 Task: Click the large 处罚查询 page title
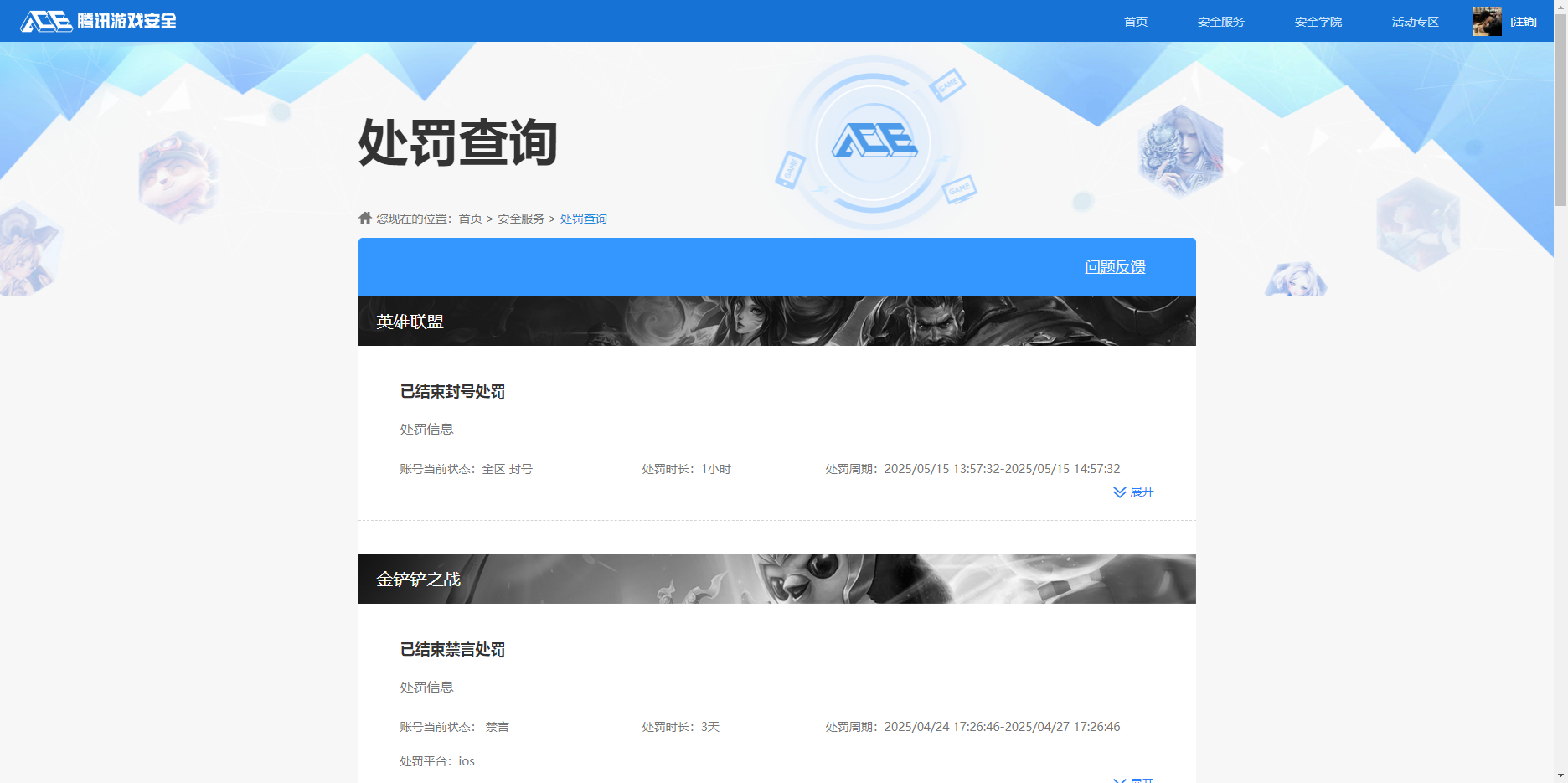(458, 142)
